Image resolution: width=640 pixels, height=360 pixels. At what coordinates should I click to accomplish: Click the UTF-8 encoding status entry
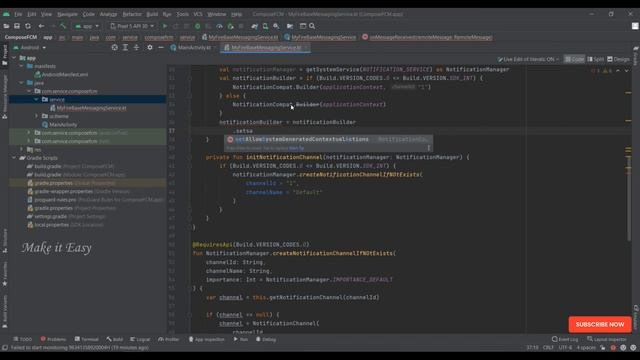(565, 348)
